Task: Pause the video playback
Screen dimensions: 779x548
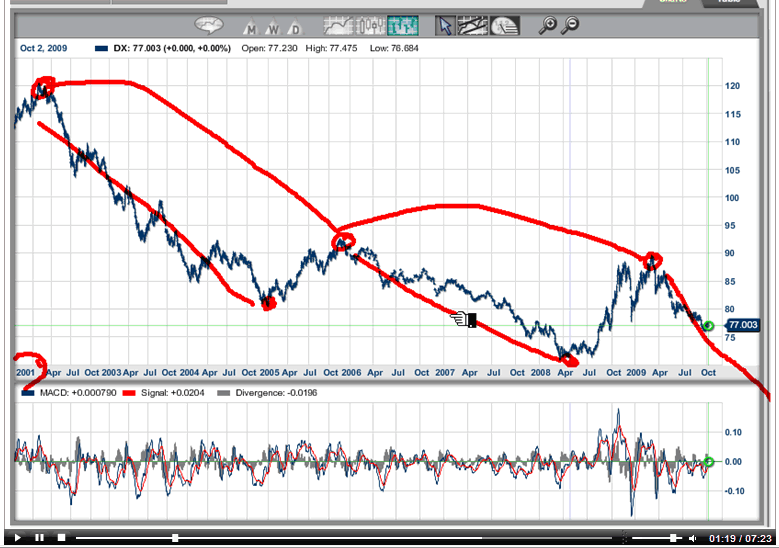Action: click(39, 538)
